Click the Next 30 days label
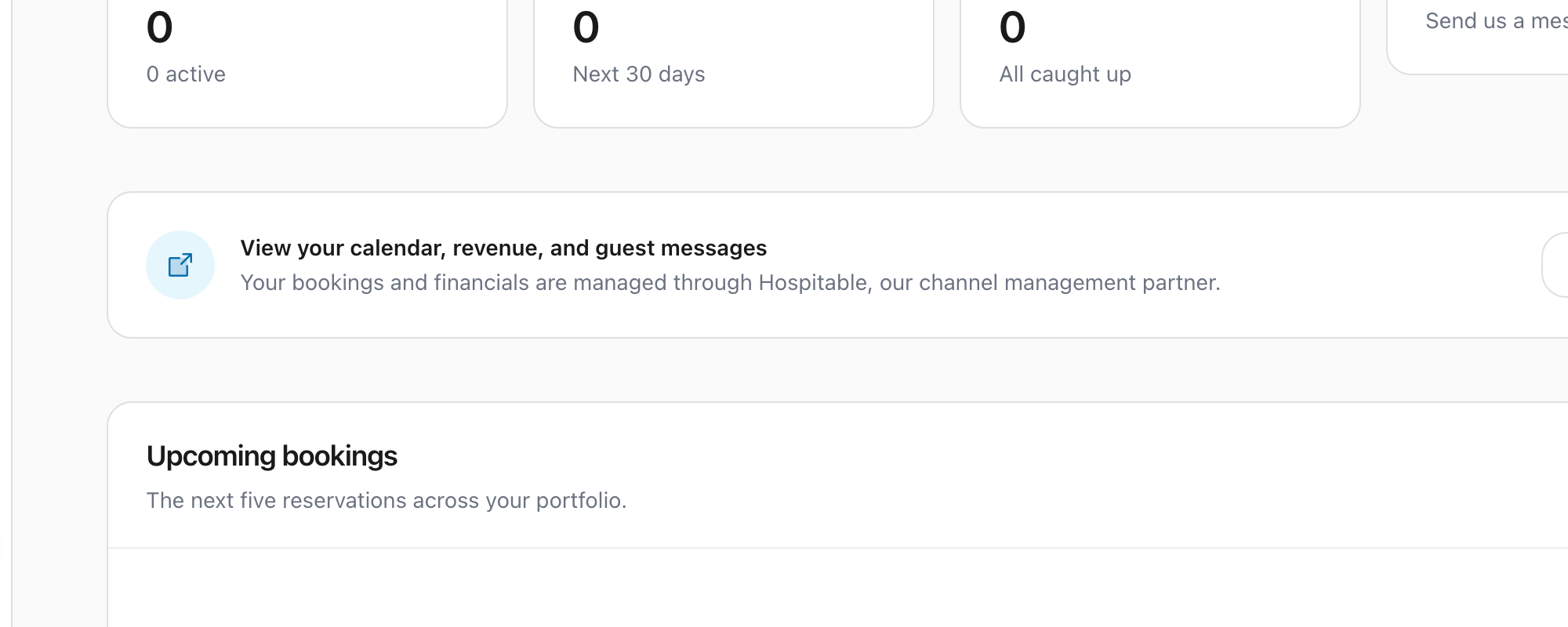The height and width of the screenshot is (627, 1568). click(x=638, y=74)
